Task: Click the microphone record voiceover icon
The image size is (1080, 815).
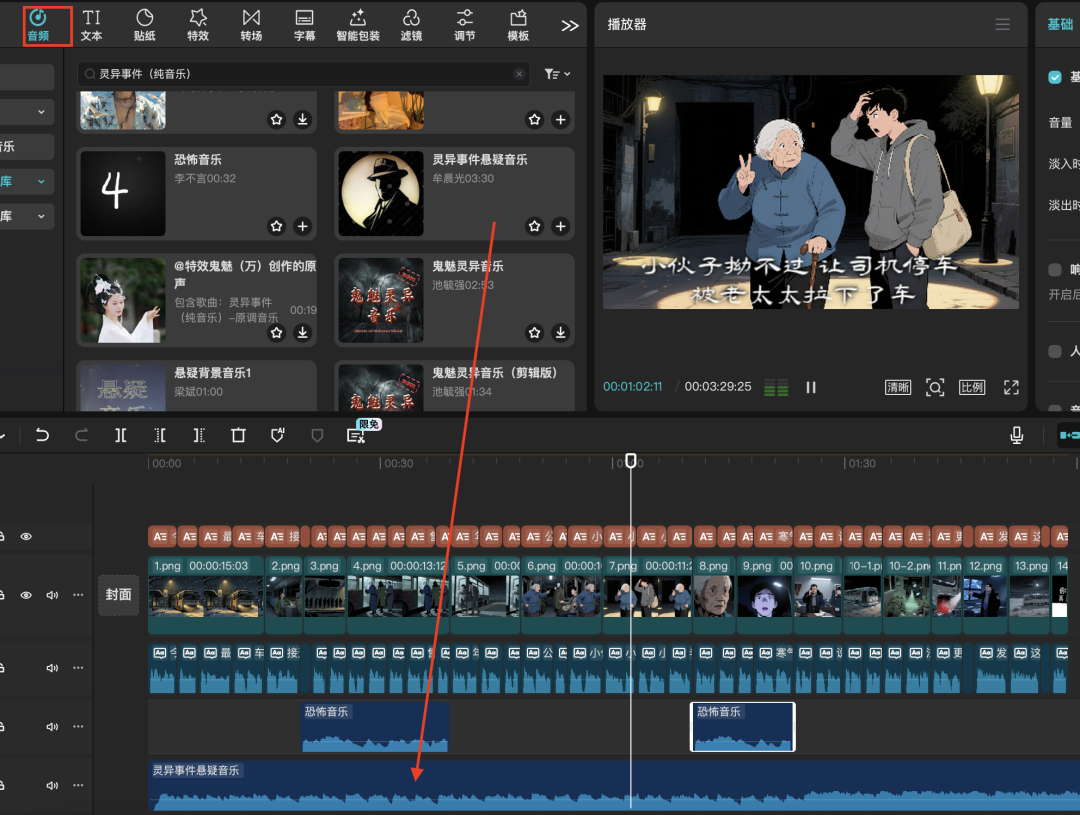Action: click(x=1016, y=435)
